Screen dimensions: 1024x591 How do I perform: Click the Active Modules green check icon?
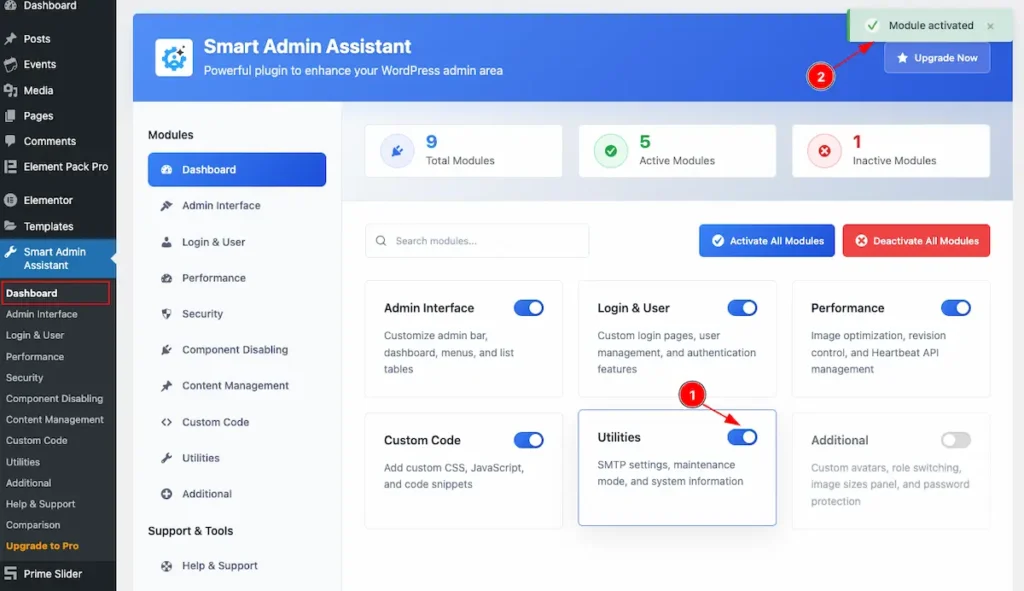point(611,151)
